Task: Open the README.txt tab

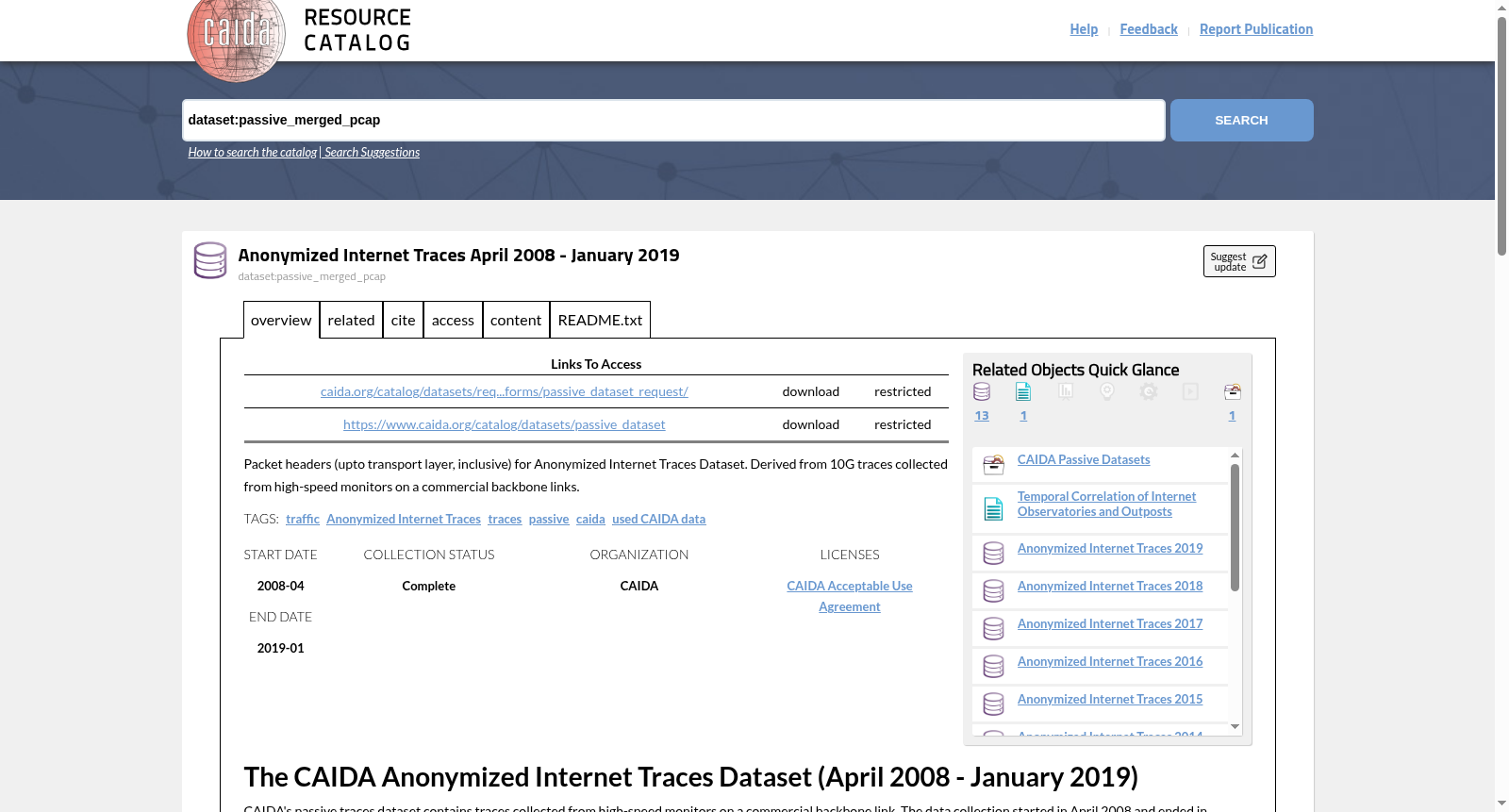Action: (600, 320)
